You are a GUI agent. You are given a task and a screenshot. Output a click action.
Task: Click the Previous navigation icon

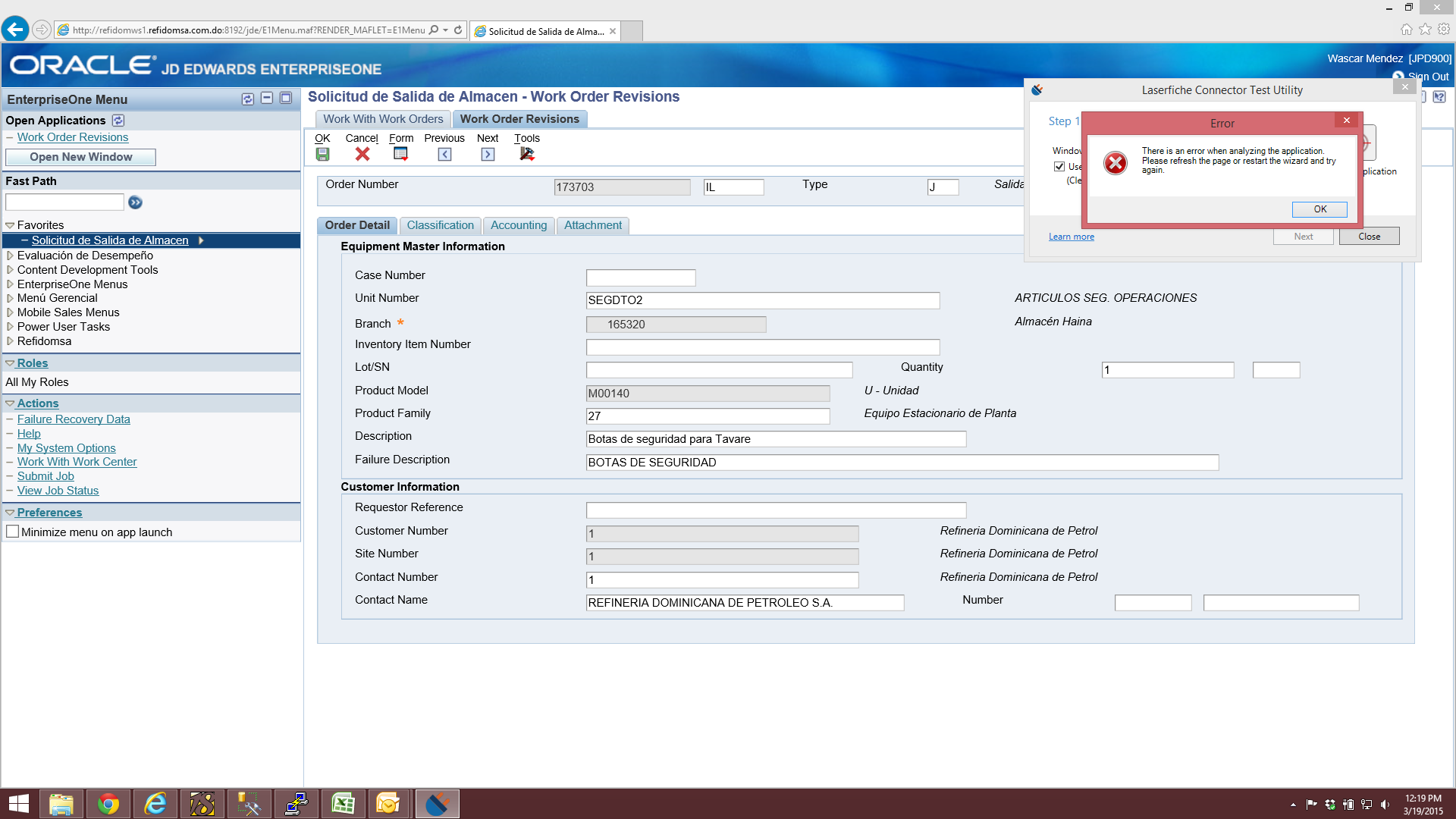click(445, 154)
